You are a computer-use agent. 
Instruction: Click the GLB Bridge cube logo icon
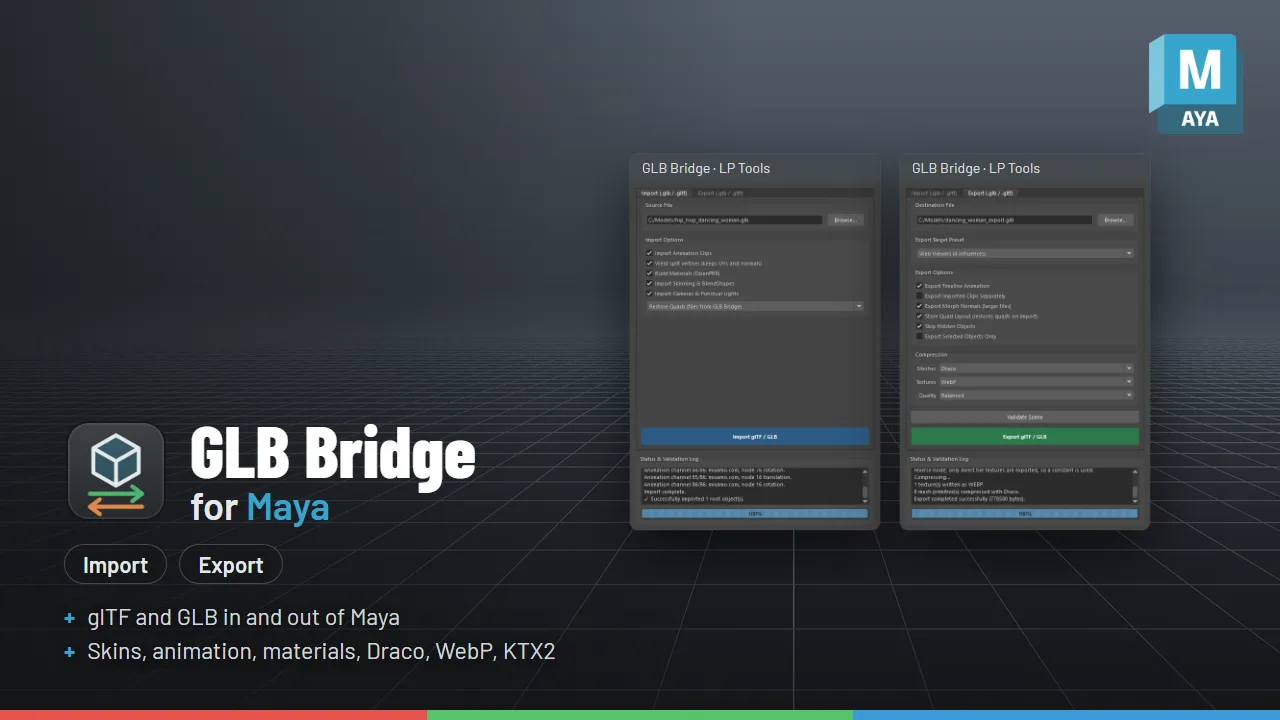click(116, 471)
